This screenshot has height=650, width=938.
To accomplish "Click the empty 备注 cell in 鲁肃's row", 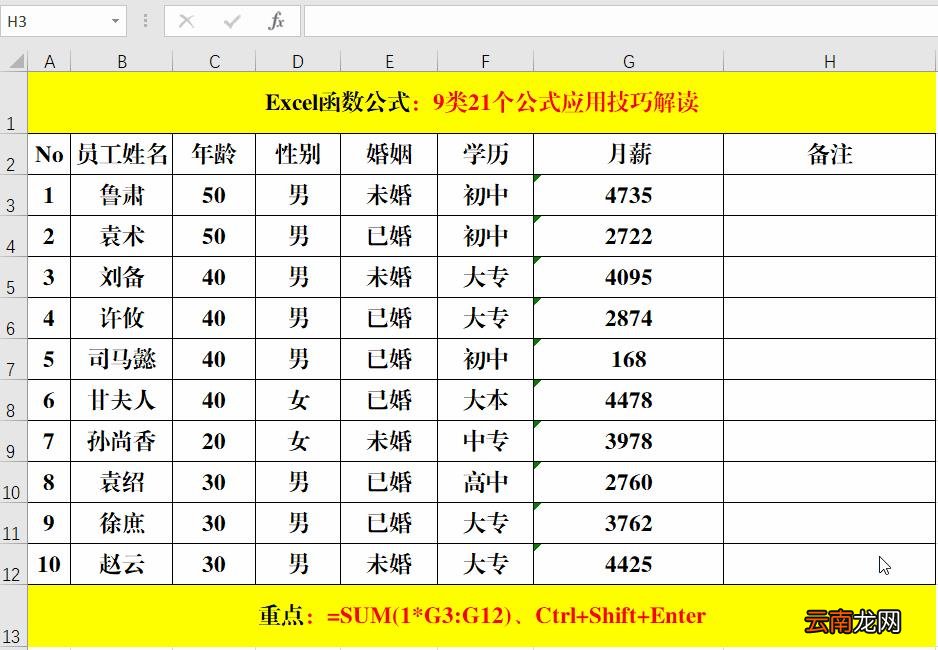I will (x=830, y=195).
